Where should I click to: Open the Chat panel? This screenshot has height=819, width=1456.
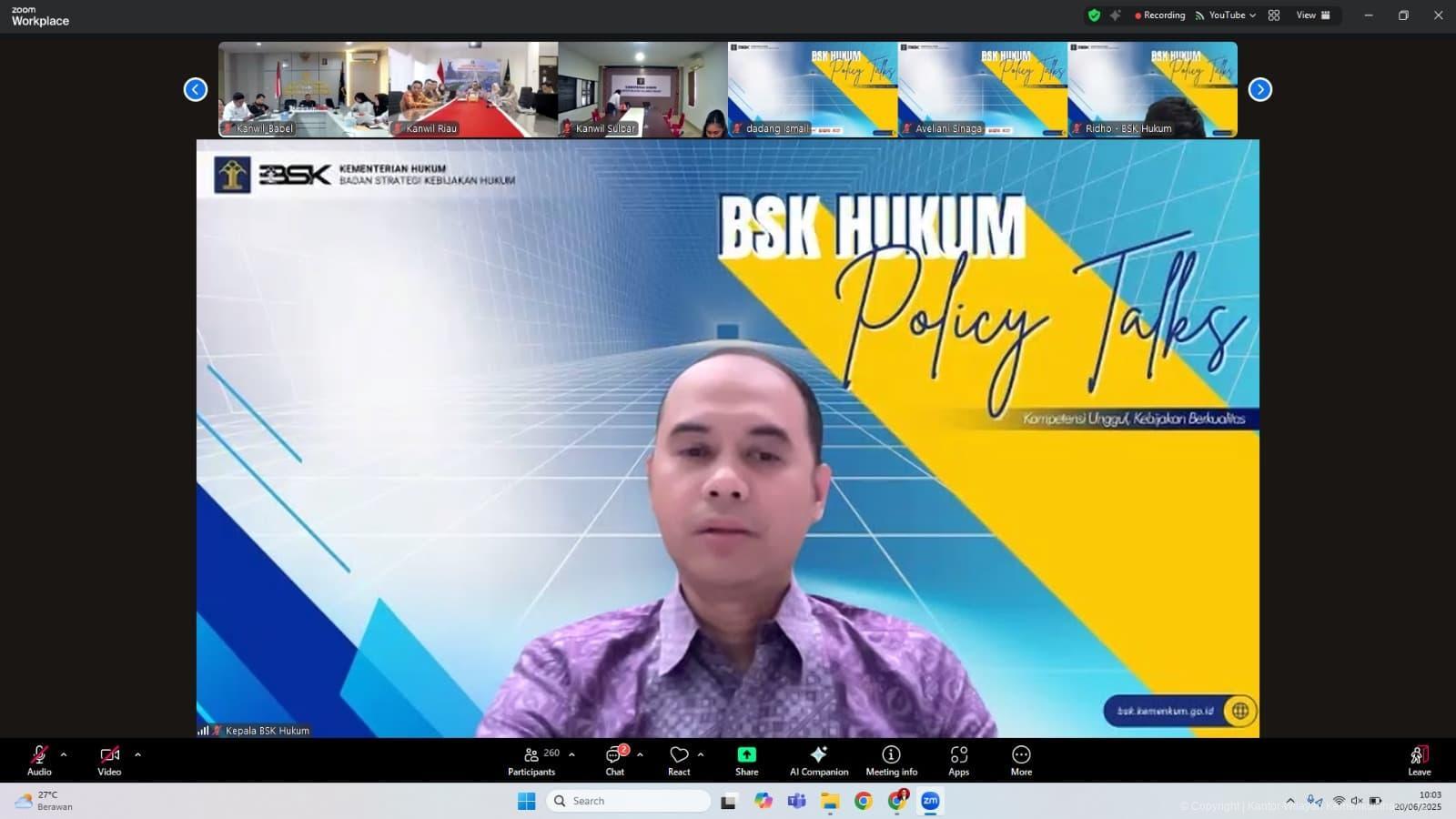(615, 760)
